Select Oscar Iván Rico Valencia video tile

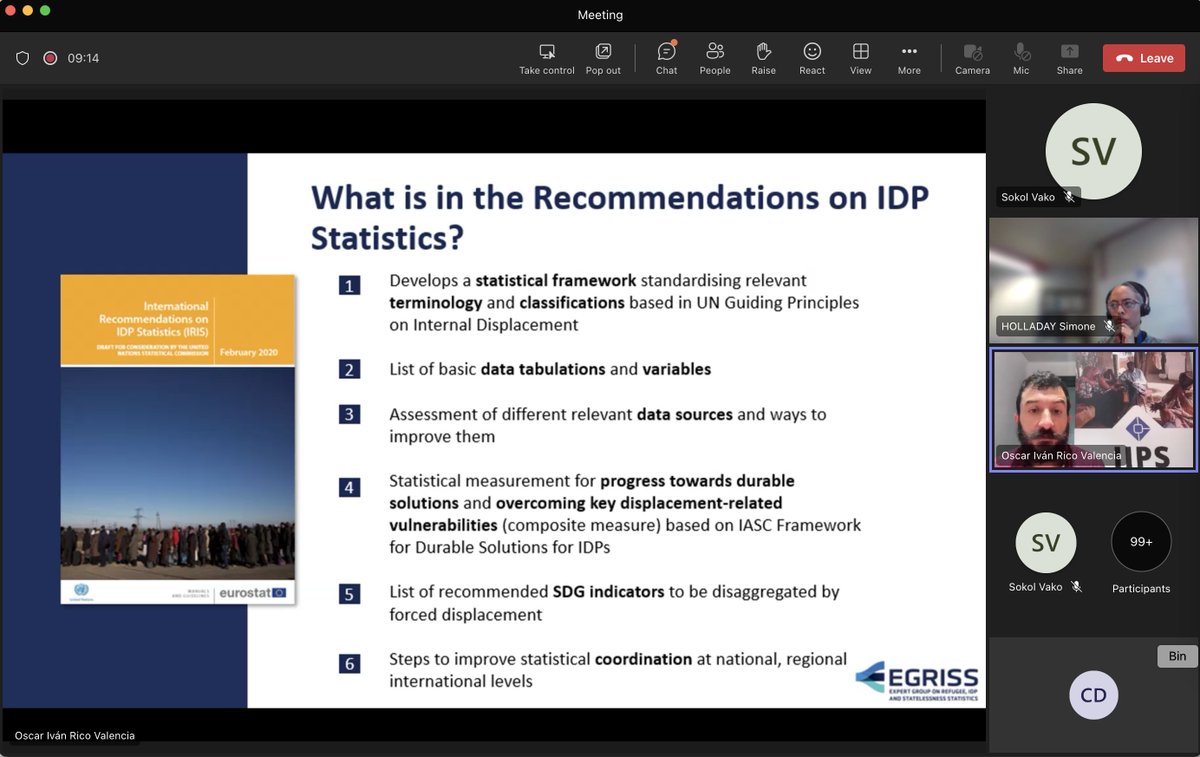pos(1093,409)
